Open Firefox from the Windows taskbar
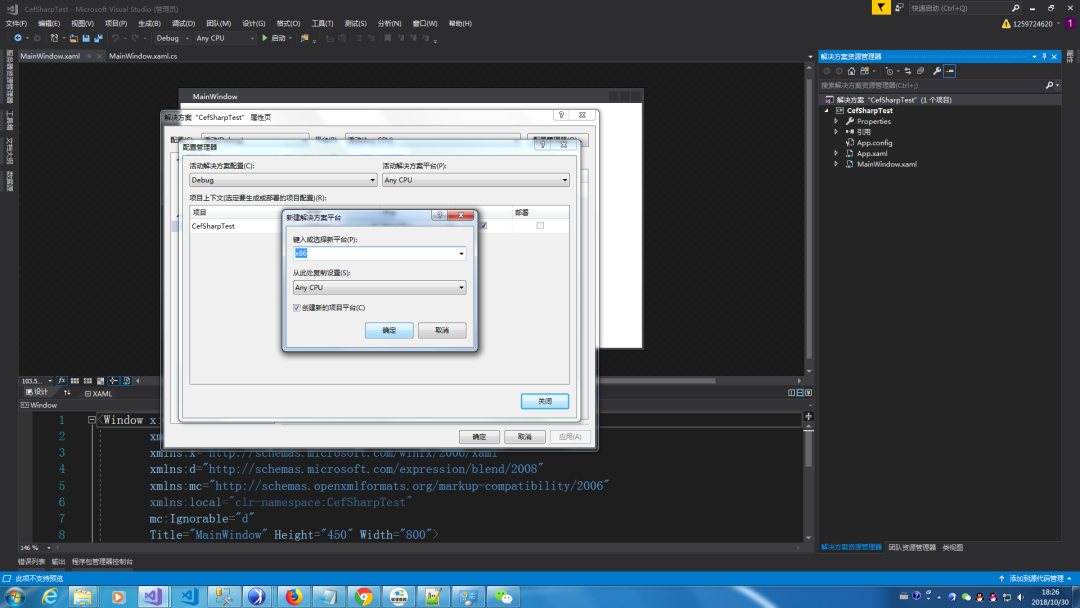The image size is (1080, 608). tap(293, 597)
